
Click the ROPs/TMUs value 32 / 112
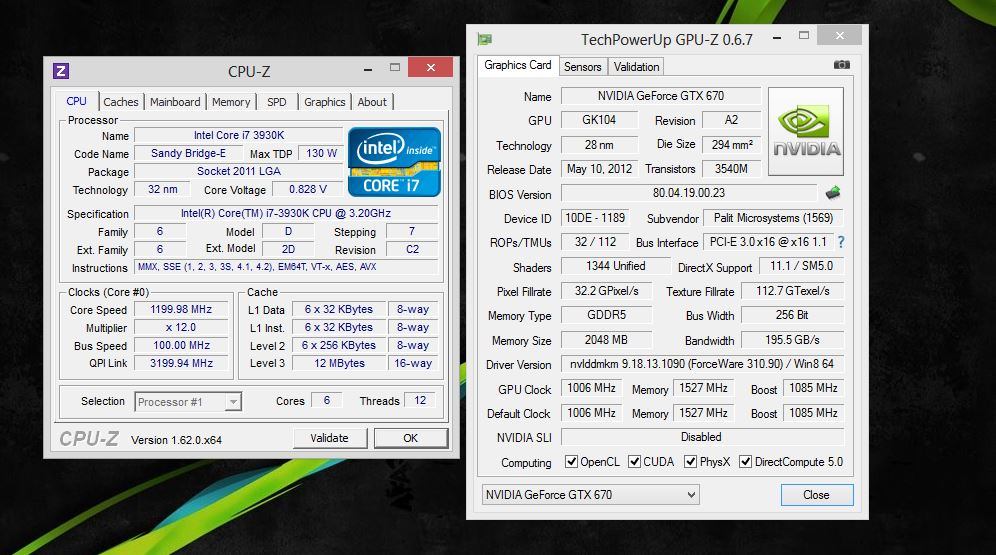[x=595, y=242]
